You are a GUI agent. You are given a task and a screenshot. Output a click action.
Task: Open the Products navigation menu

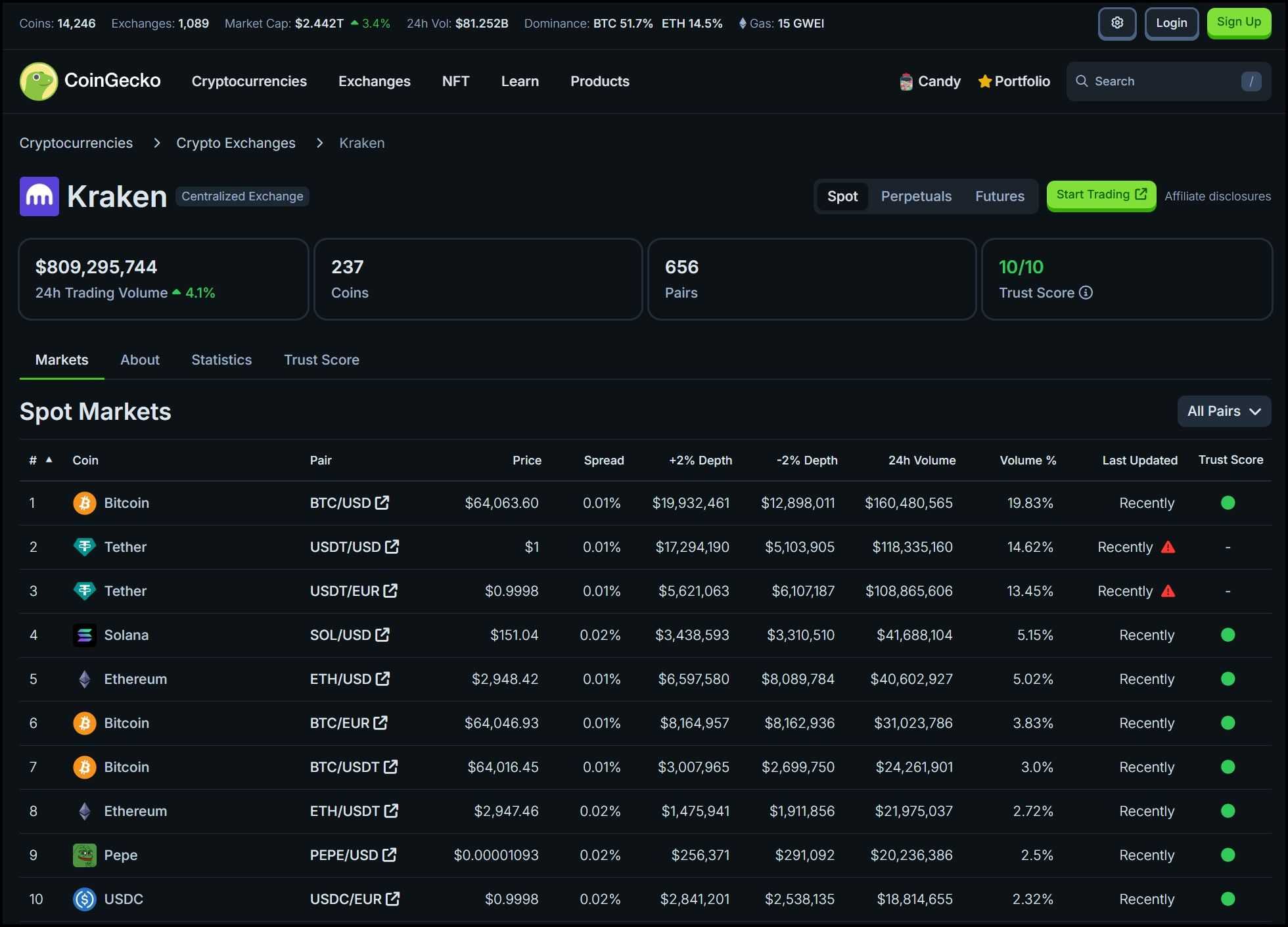[599, 81]
